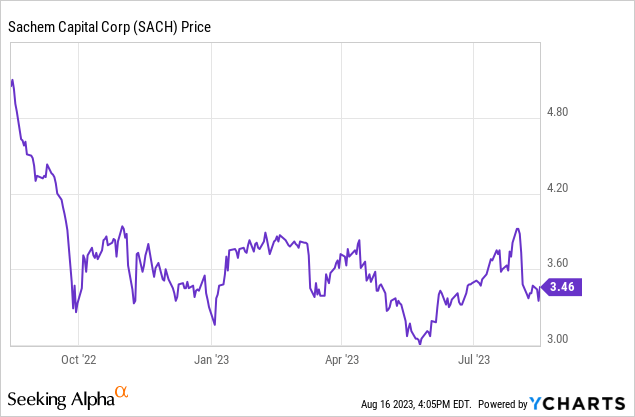The height and width of the screenshot is (417, 635).
Task: Click the end of the price line
Action: point(543,288)
